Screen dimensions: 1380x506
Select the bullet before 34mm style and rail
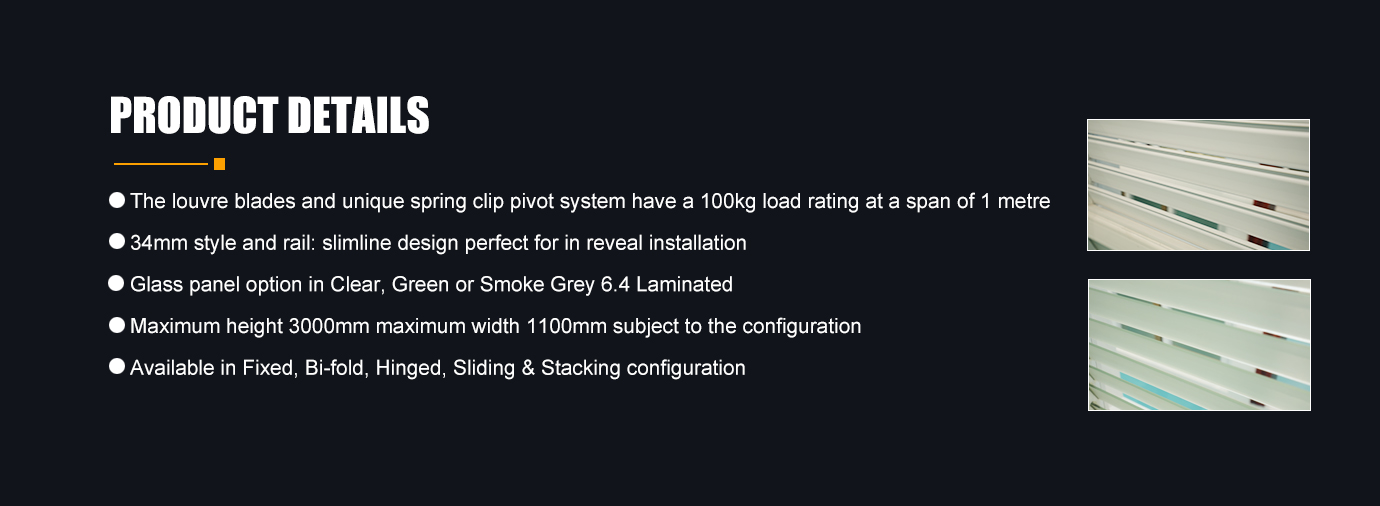click(x=117, y=242)
